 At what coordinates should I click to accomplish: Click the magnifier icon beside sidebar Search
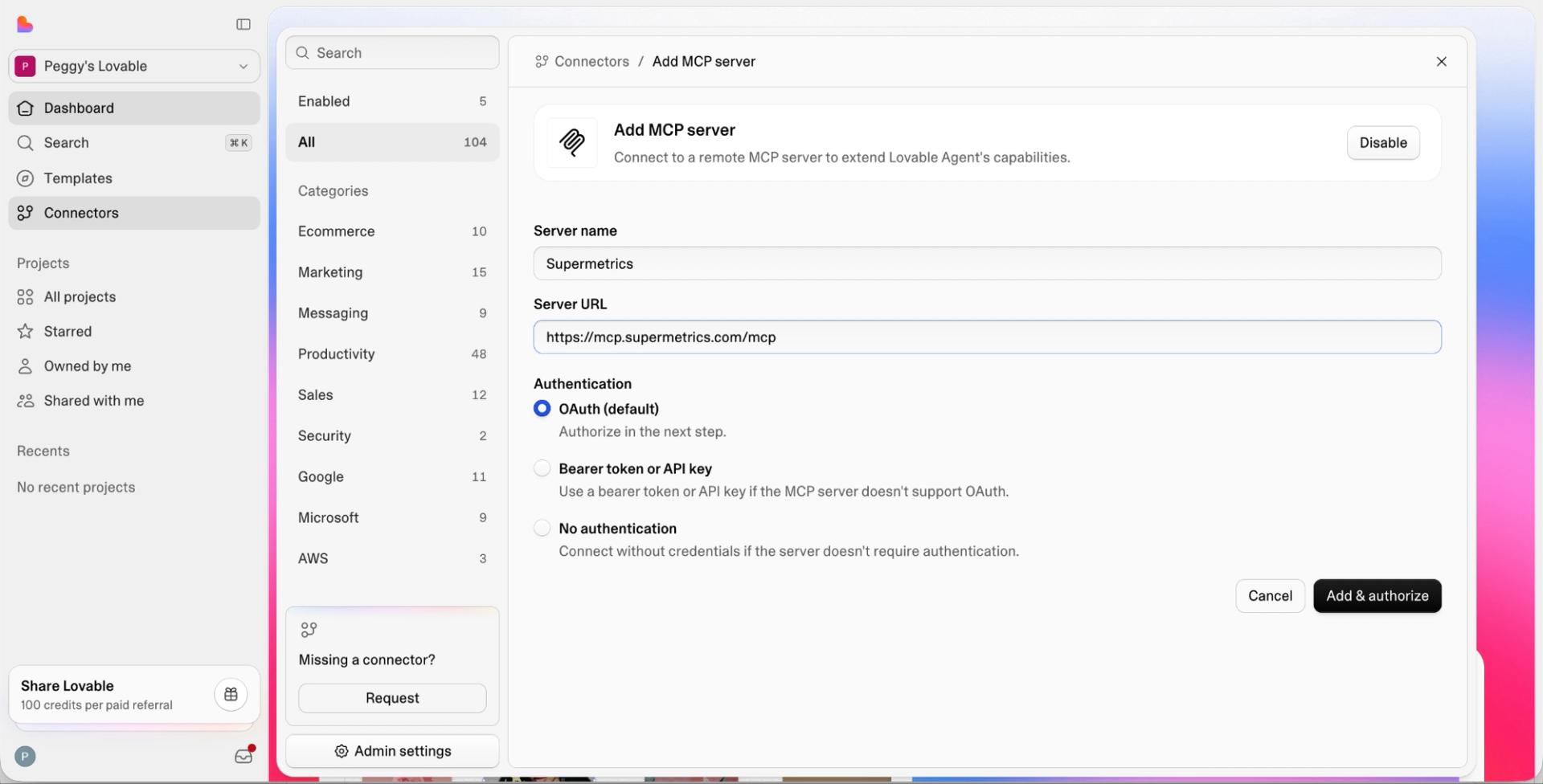(x=26, y=143)
